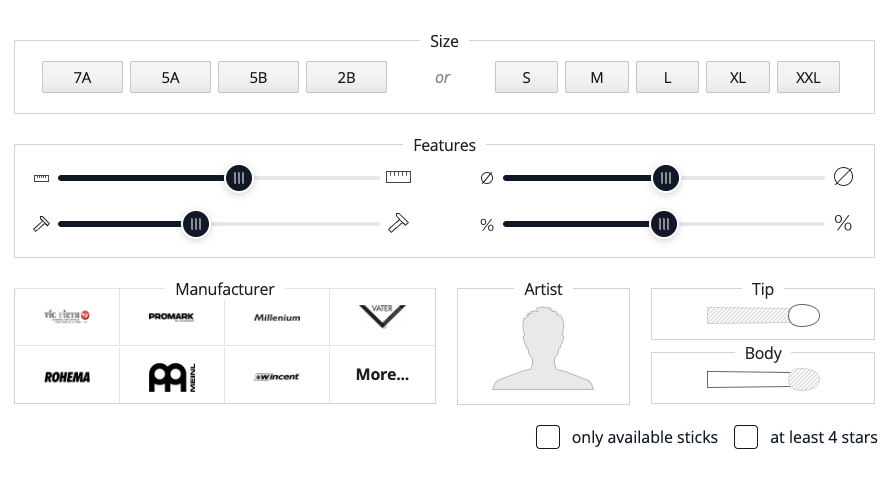Open the Artist silhouette selector
This screenshot has height=479, width=893.
point(543,348)
